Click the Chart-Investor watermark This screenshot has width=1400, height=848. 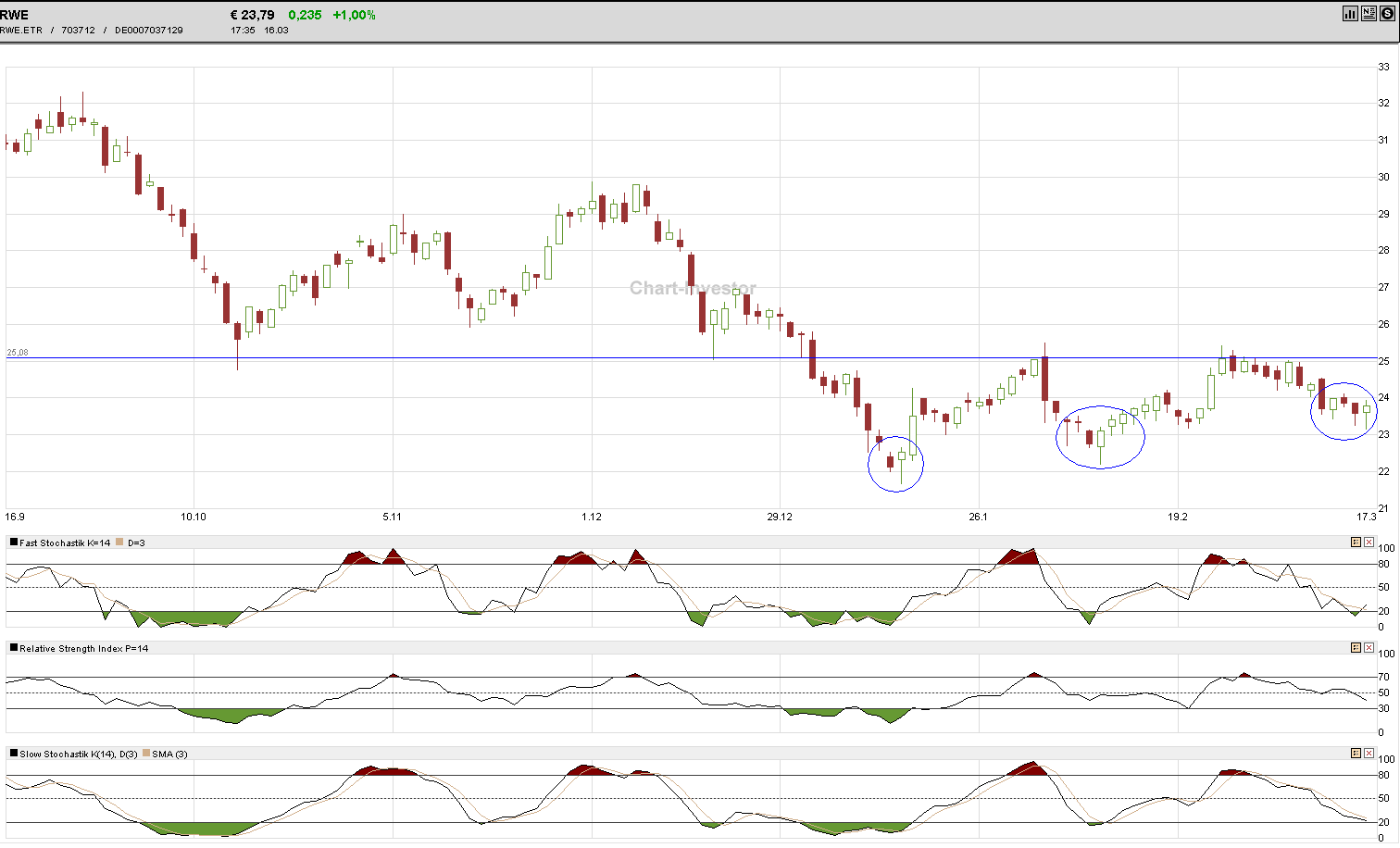coord(692,288)
